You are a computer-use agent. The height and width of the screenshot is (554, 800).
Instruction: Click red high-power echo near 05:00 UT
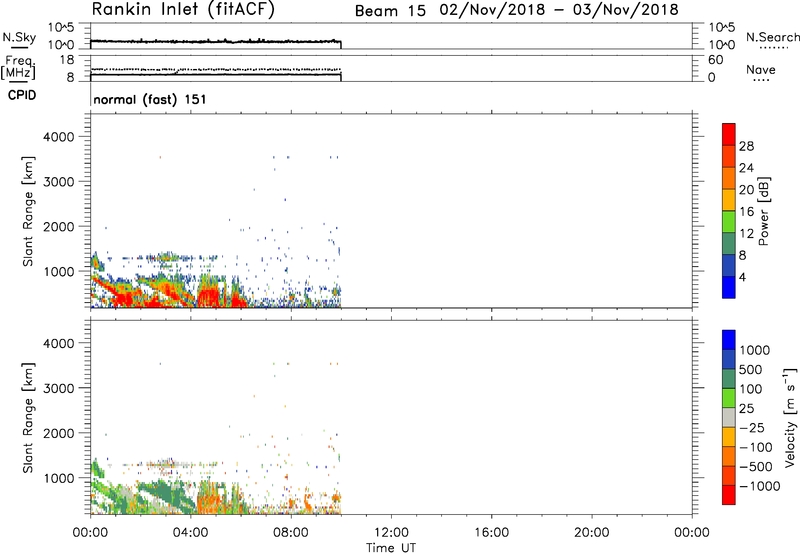point(208,296)
